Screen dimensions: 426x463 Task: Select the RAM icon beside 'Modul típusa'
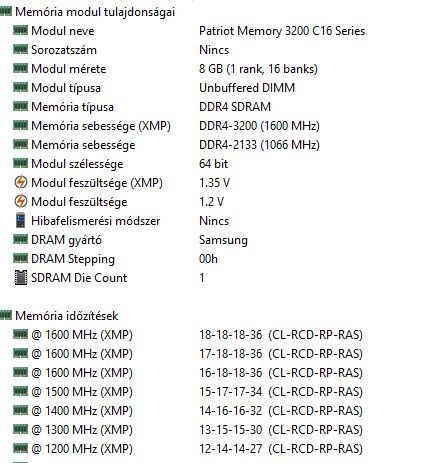20,87
